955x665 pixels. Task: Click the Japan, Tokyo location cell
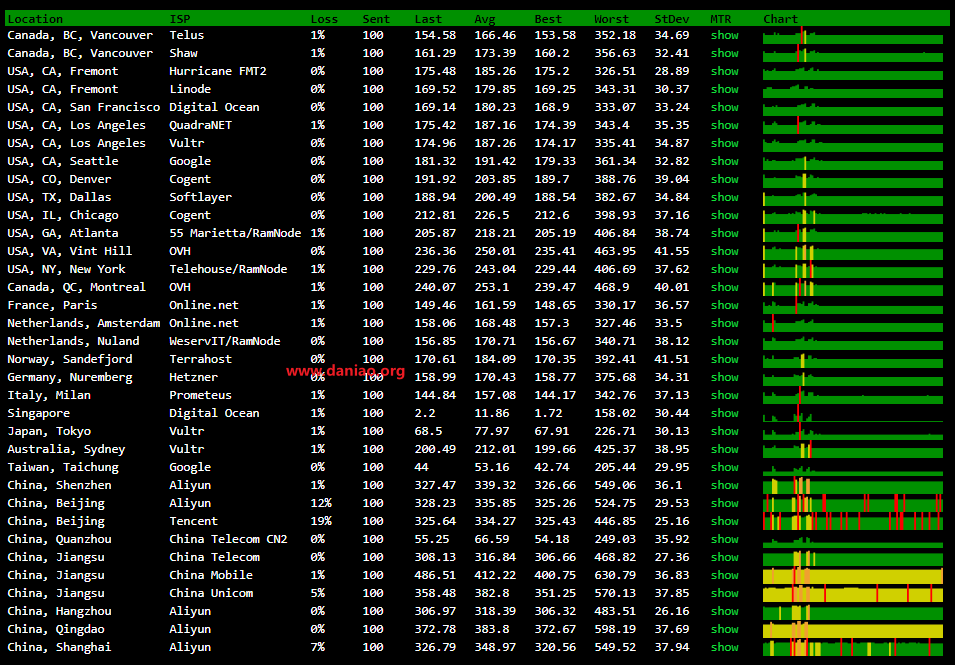49,431
